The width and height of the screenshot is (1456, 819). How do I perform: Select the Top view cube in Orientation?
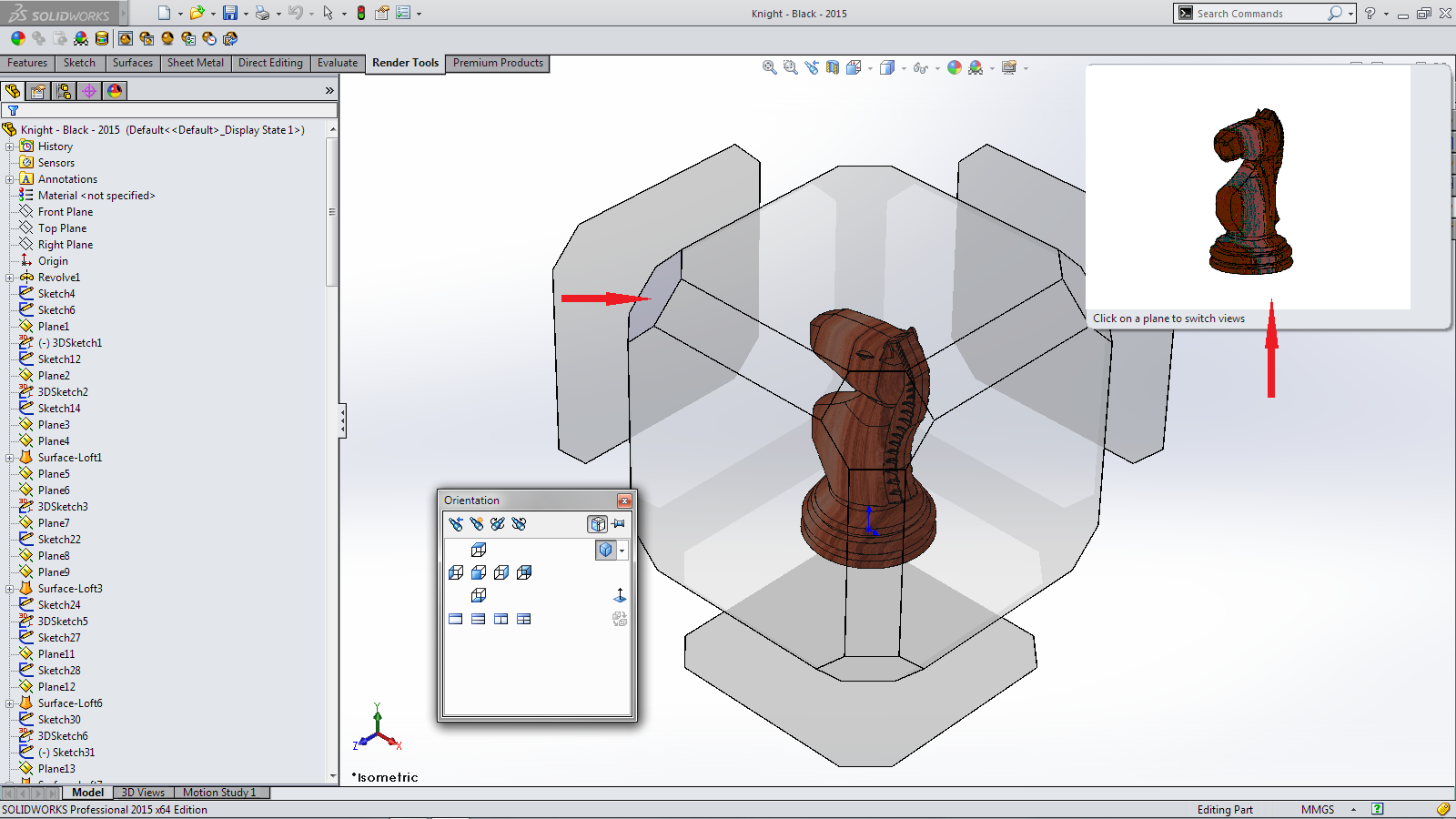[x=479, y=550]
